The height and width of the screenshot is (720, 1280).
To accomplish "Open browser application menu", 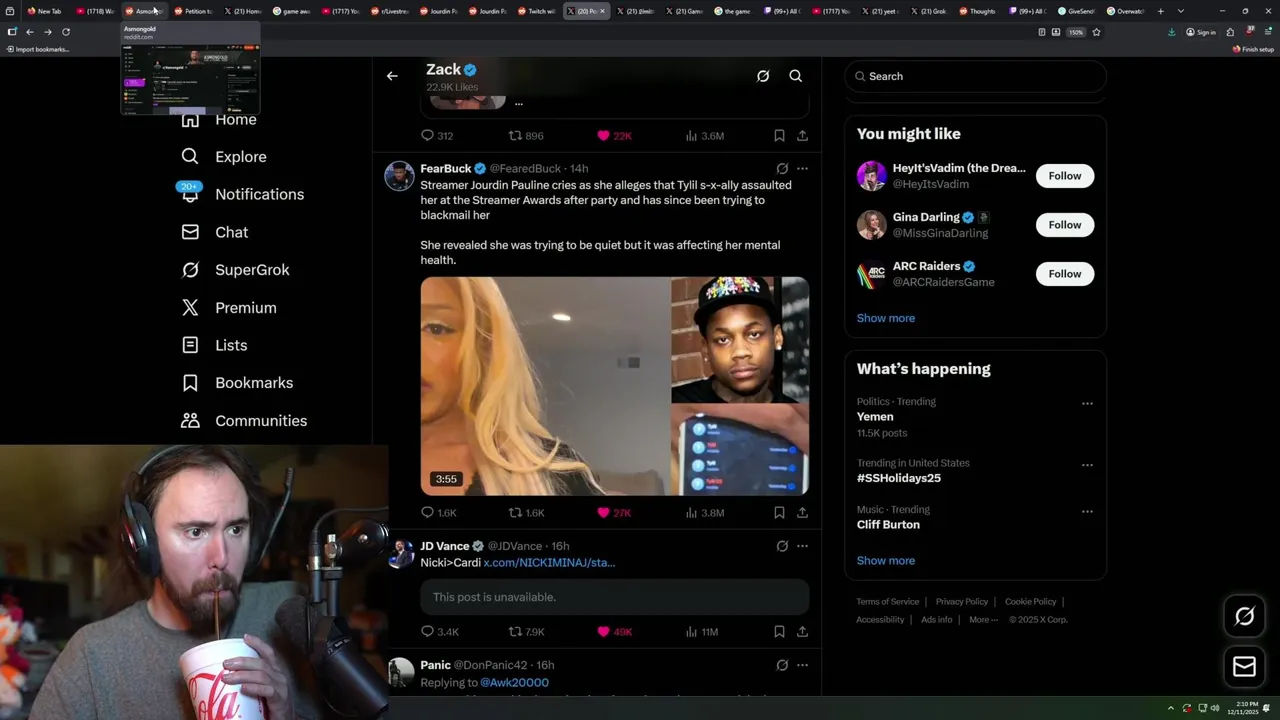I will tap(1269, 32).
